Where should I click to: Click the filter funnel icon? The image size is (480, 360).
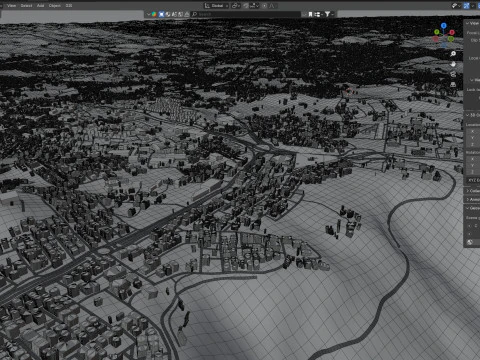(x=328, y=14)
